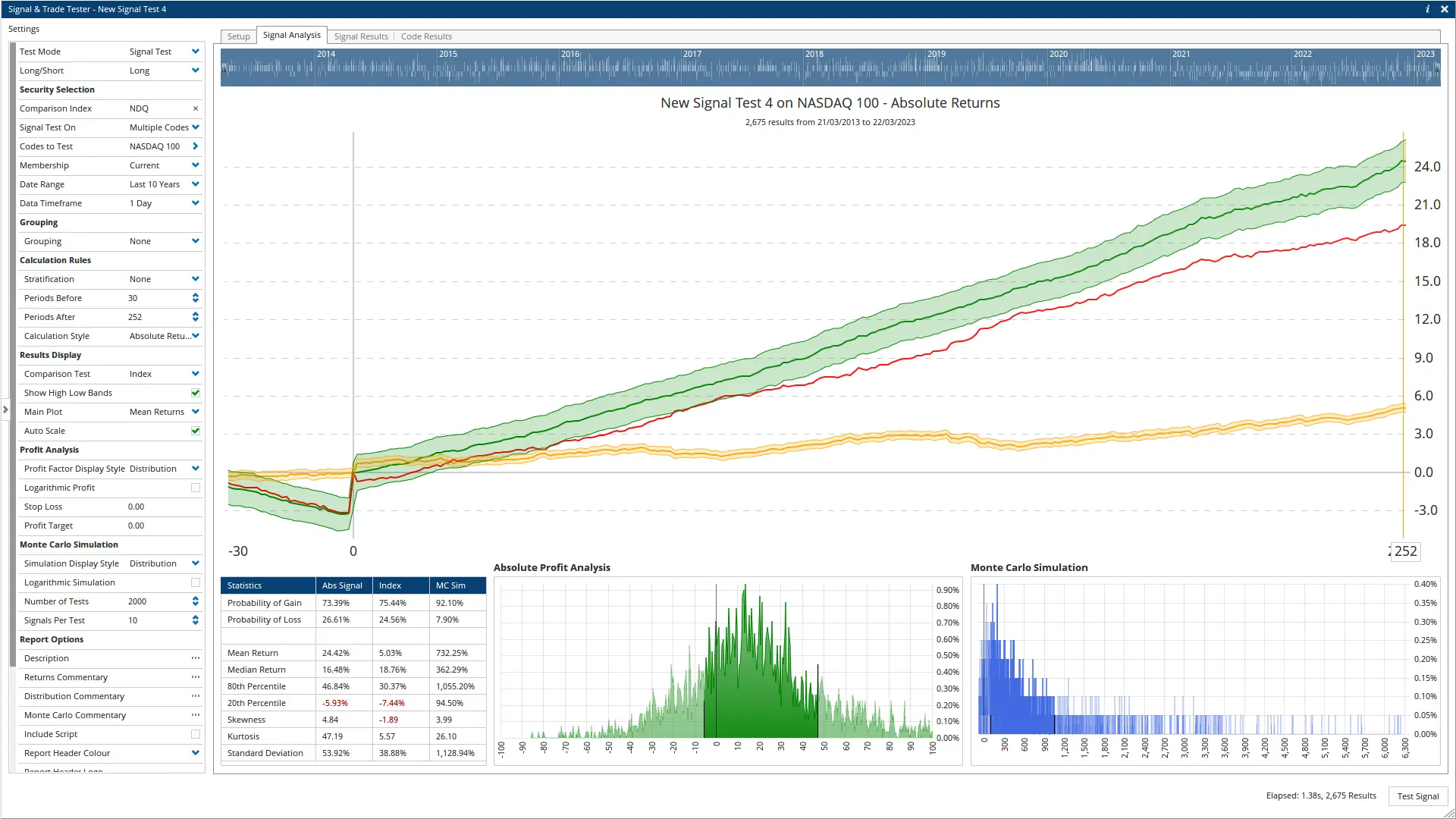This screenshot has width=1456, height=819.
Task: Open Data Timeframe dropdown
Action: (x=196, y=203)
